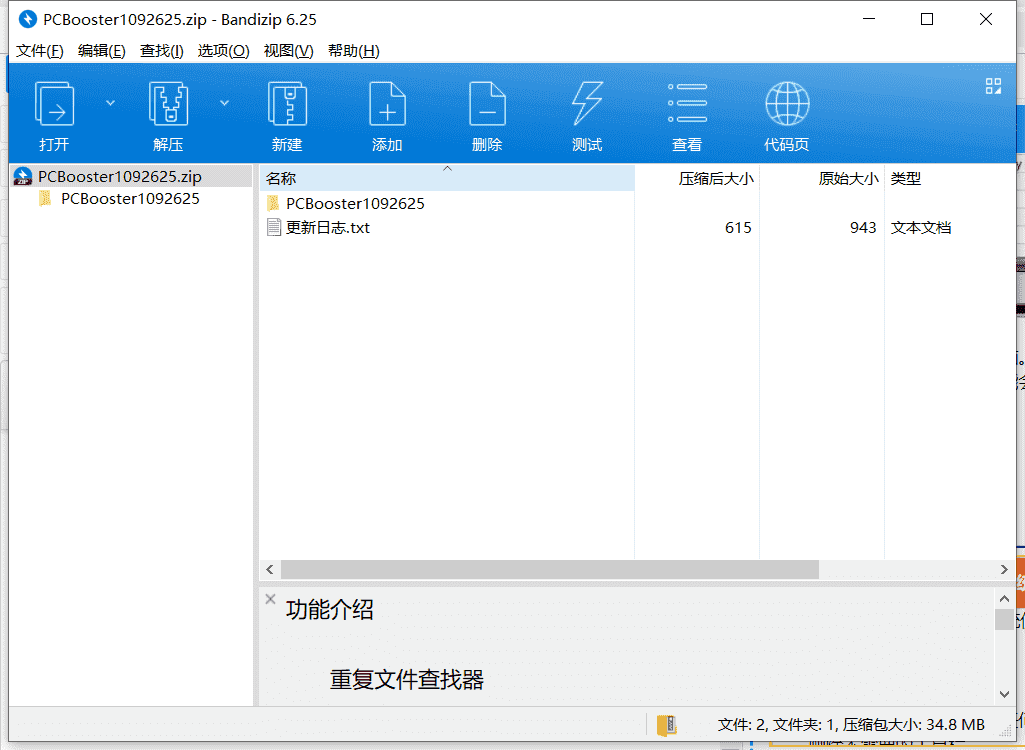
Task: Click the Extract (解压) toolbar icon
Action: coord(169,103)
